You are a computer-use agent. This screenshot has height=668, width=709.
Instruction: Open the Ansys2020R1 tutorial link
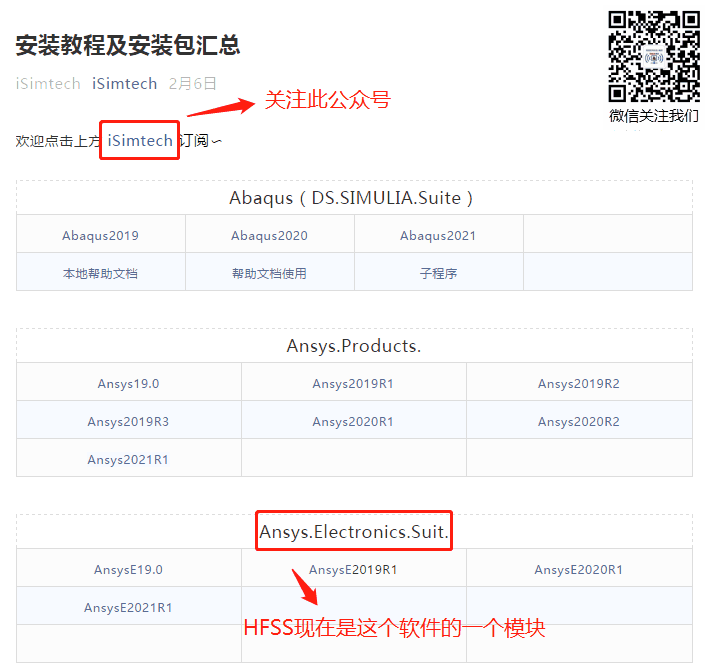tap(353, 422)
